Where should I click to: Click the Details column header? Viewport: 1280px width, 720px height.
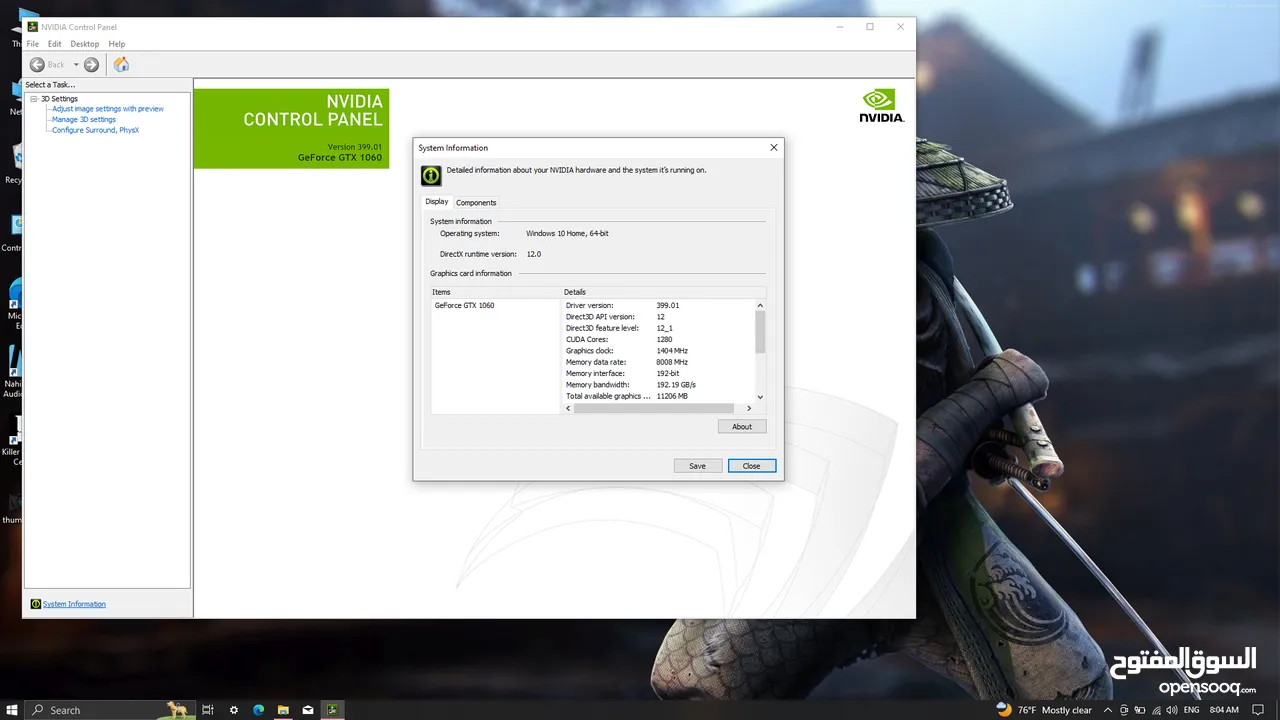coord(663,292)
